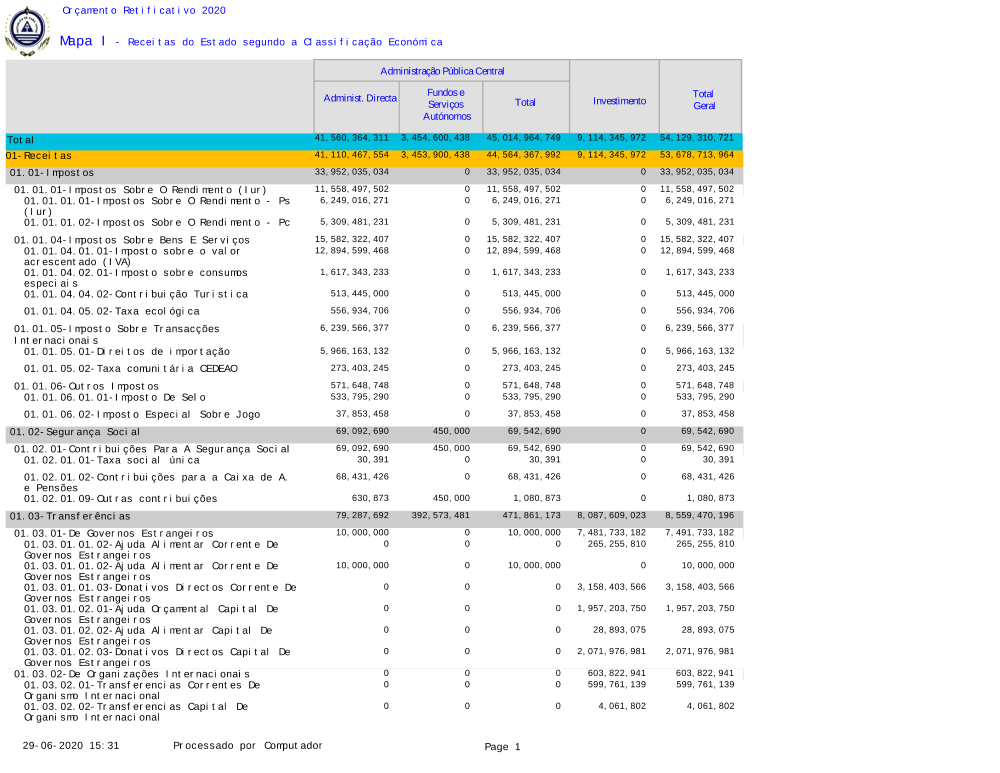
Task: Click the coat of arms logo
Action: tap(27, 30)
